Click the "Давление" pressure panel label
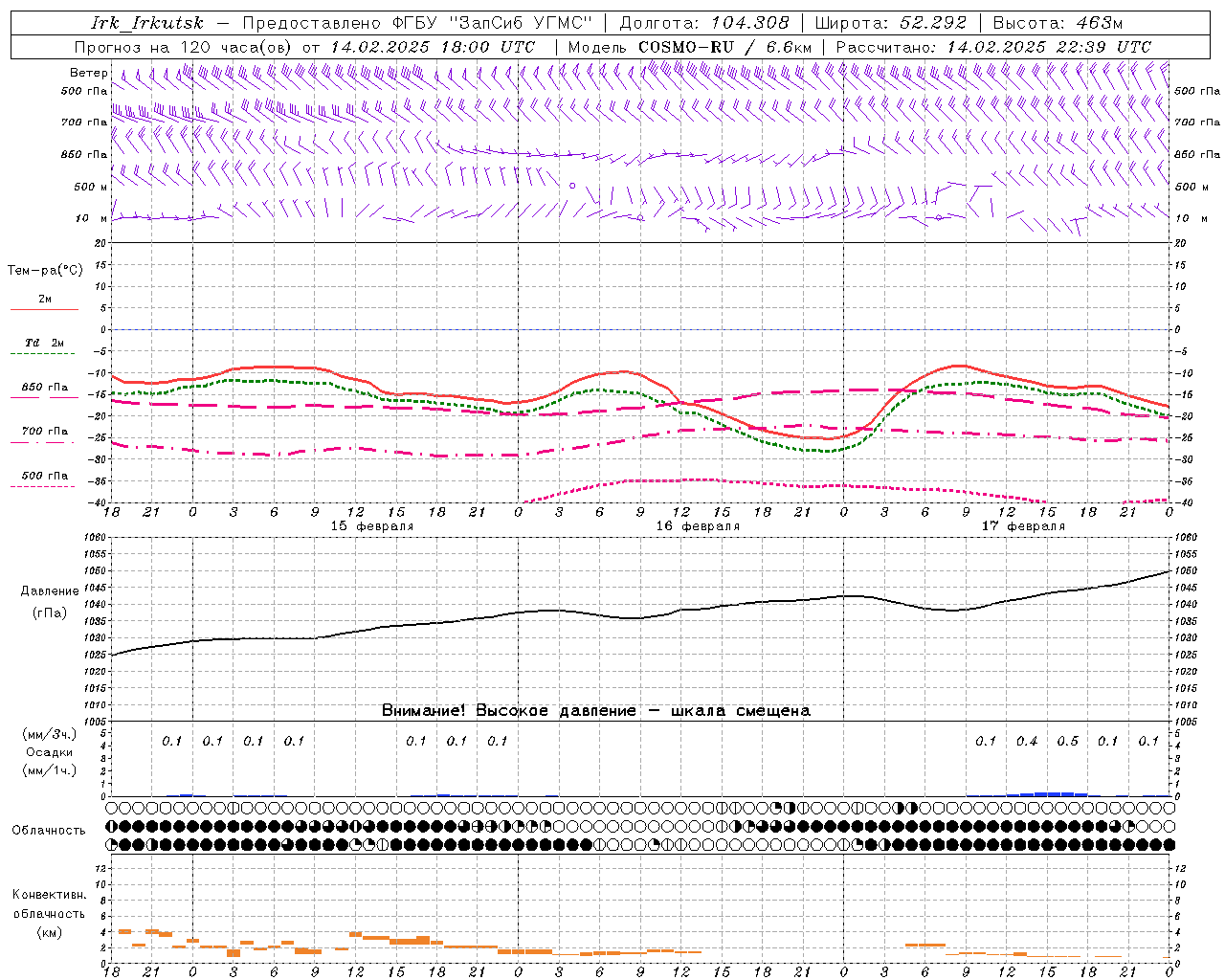Viewport: 1225px width, 980px height. (x=50, y=591)
